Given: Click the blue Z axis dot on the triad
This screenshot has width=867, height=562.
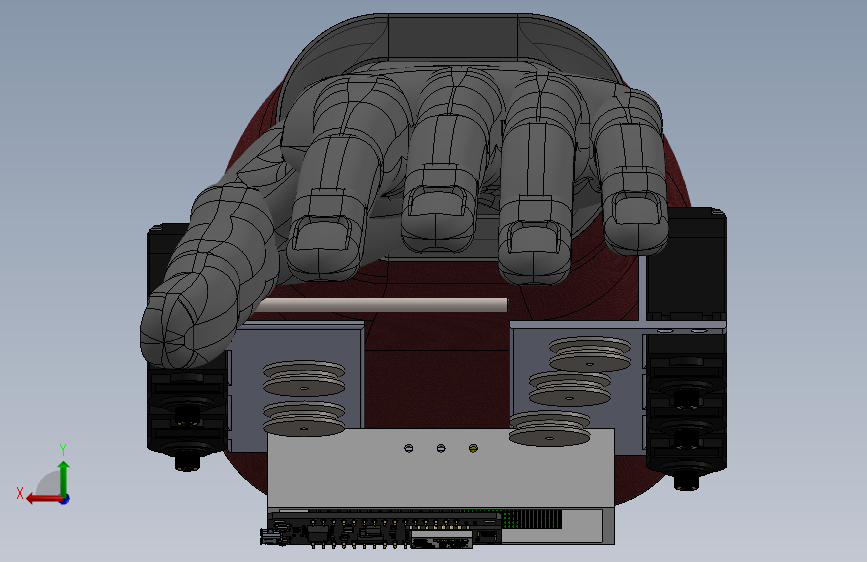Looking at the screenshot, I should (65, 499).
